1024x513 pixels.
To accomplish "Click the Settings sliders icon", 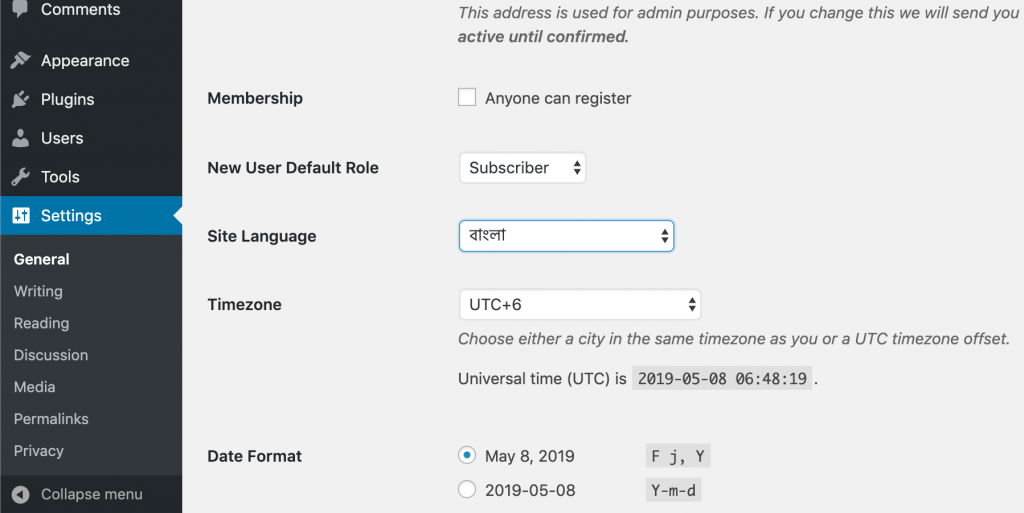I will point(21,215).
